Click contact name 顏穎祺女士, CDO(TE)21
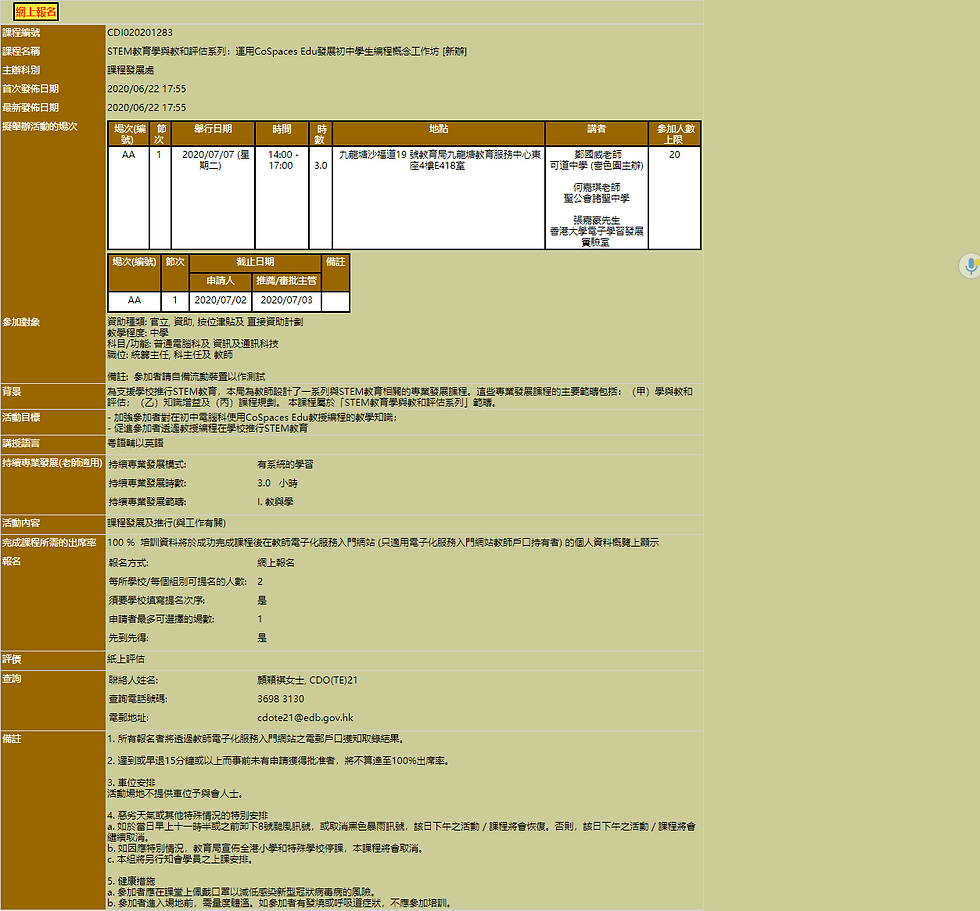This screenshot has height=911, width=980. point(308,680)
